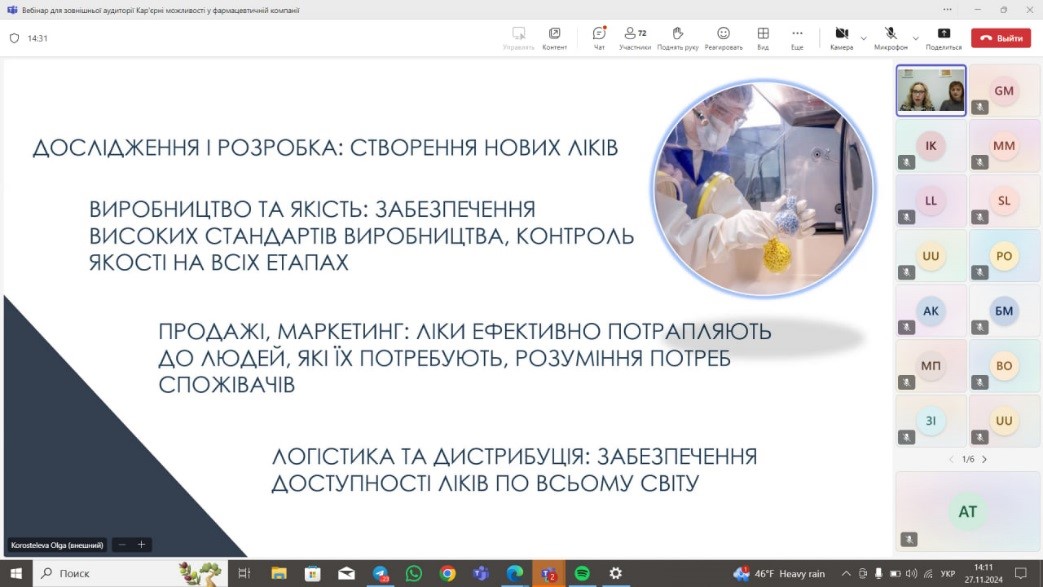The image size is (1043, 587).
Task: Leave the meeting with Выйти button
Action: click(x=1001, y=38)
